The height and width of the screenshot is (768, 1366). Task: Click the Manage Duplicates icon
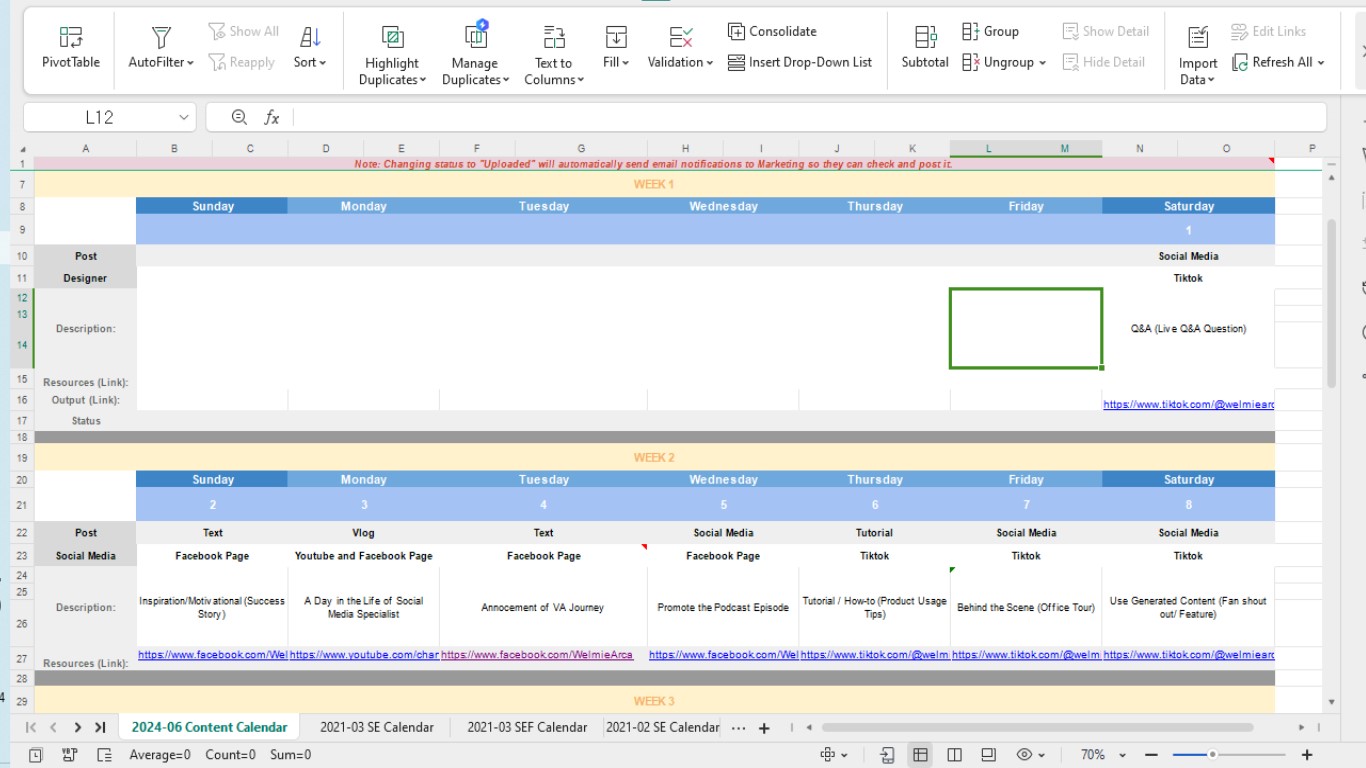point(475,36)
